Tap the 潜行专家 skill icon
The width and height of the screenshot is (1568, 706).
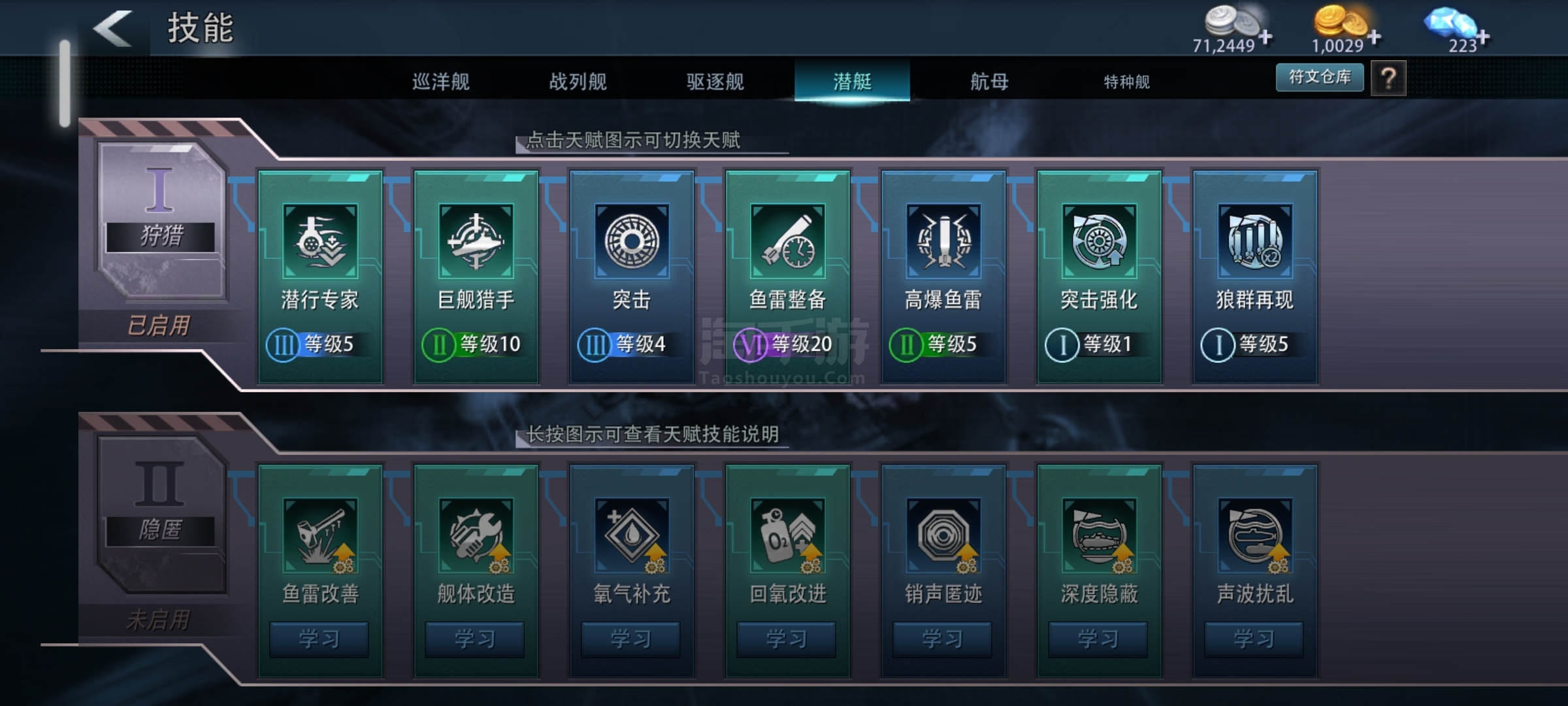[x=320, y=241]
